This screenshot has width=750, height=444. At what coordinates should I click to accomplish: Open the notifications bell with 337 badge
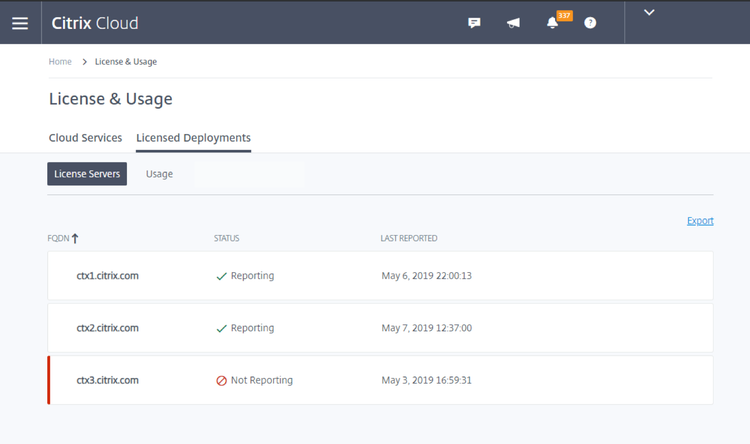[x=553, y=22]
